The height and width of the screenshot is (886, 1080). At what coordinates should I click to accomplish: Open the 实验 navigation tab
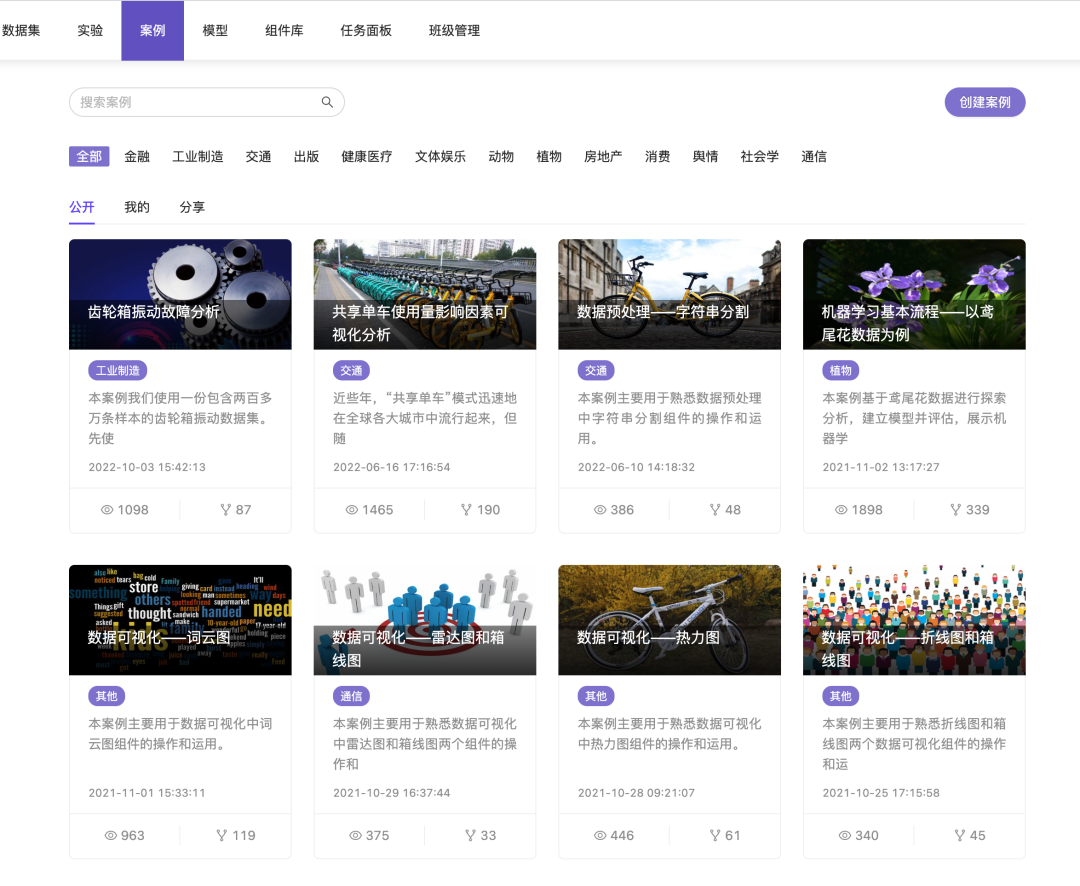(x=90, y=30)
